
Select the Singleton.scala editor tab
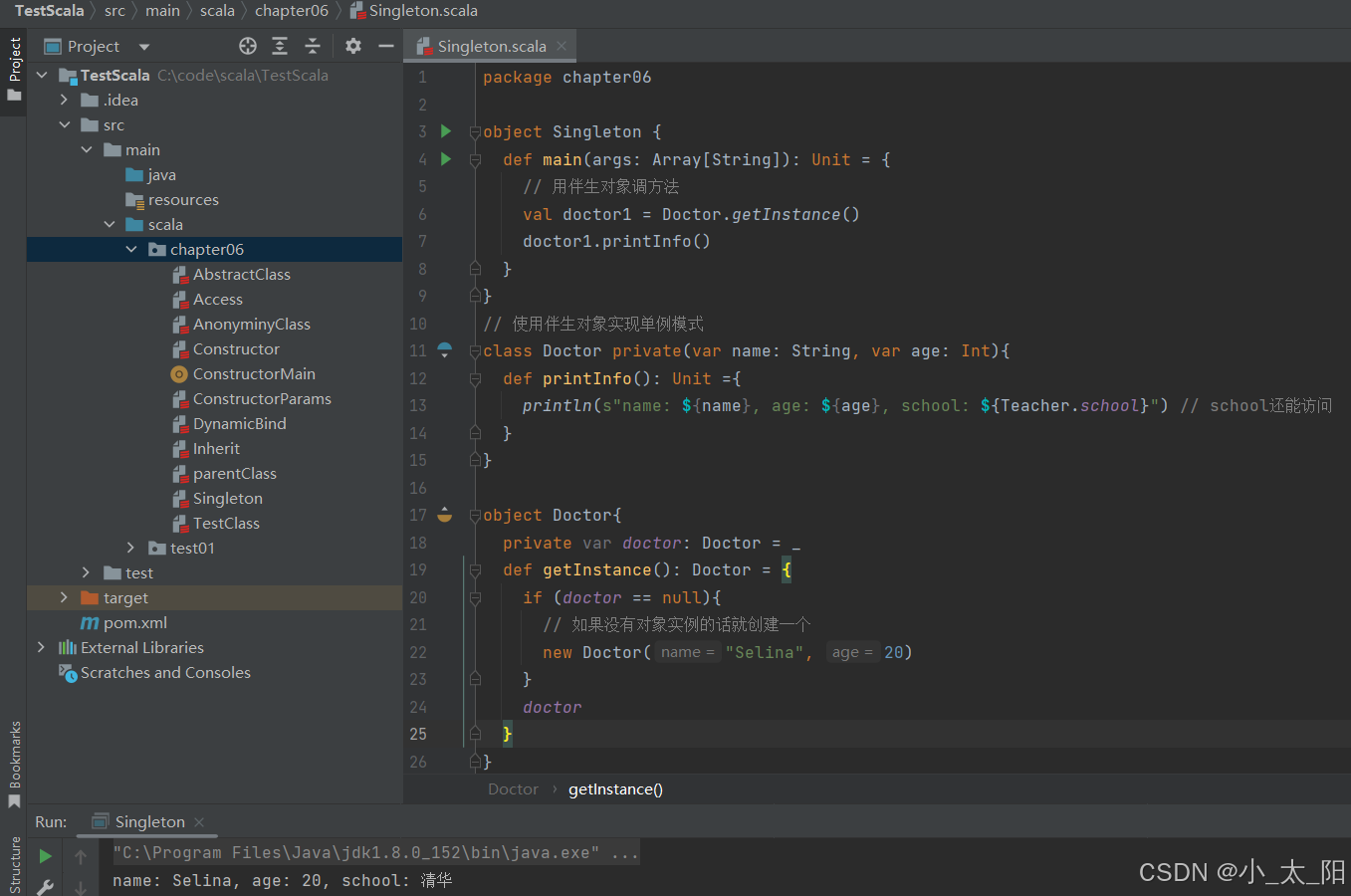[x=490, y=46]
